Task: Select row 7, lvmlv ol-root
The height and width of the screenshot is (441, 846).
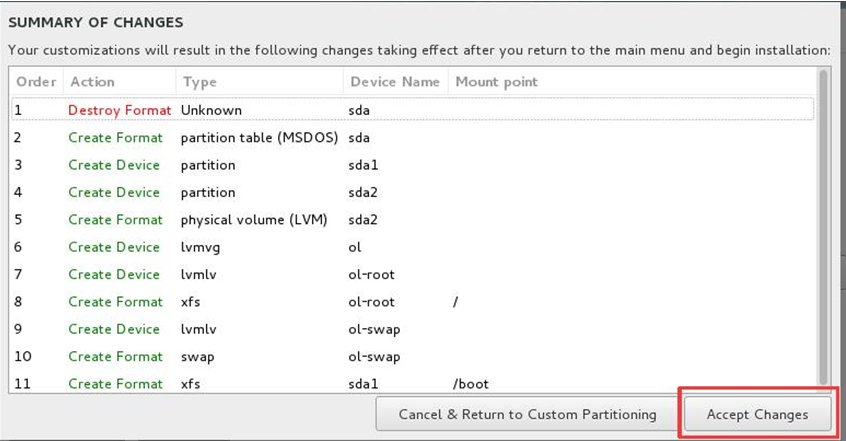Action: pyautogui.click(x=413, y=274)
